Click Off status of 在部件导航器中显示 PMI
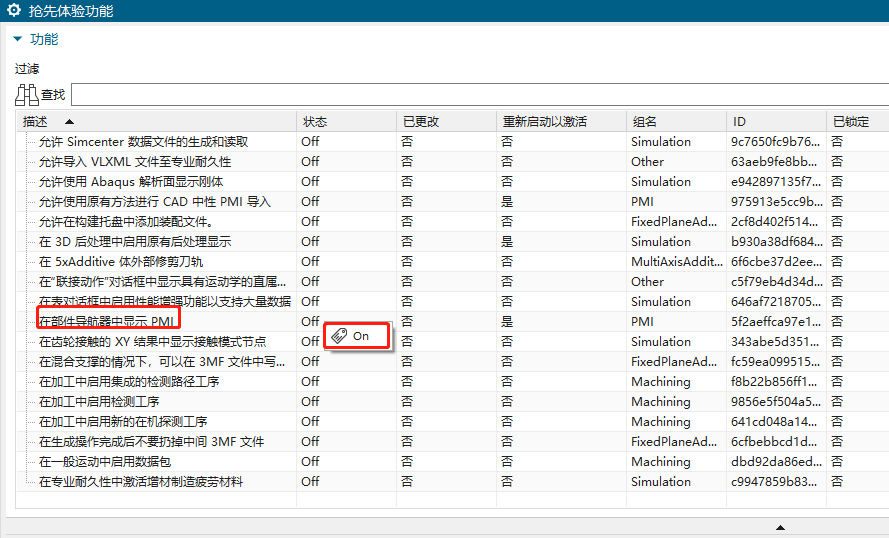The image size is (889, 538). pyautogui.click(x=310, y=321)
